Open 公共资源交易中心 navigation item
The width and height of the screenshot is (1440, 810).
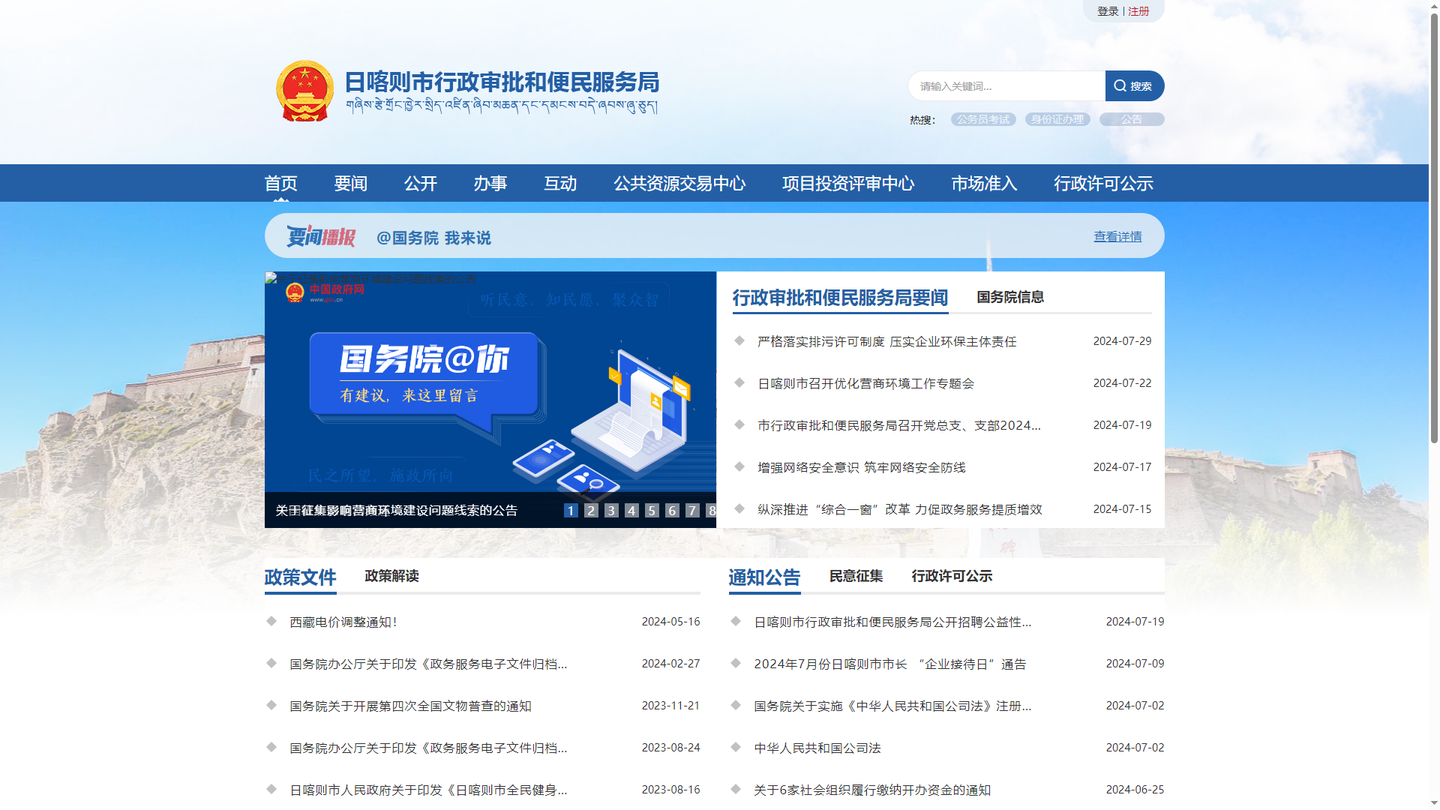click(680, 183)
